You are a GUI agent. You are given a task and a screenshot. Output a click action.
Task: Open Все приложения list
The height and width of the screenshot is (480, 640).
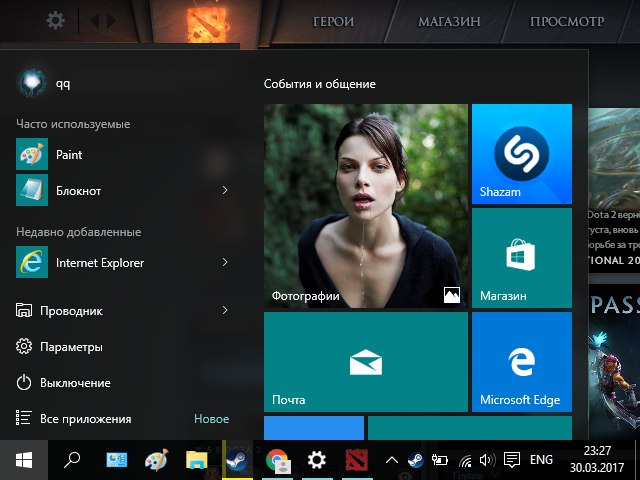tap(85, 419)
